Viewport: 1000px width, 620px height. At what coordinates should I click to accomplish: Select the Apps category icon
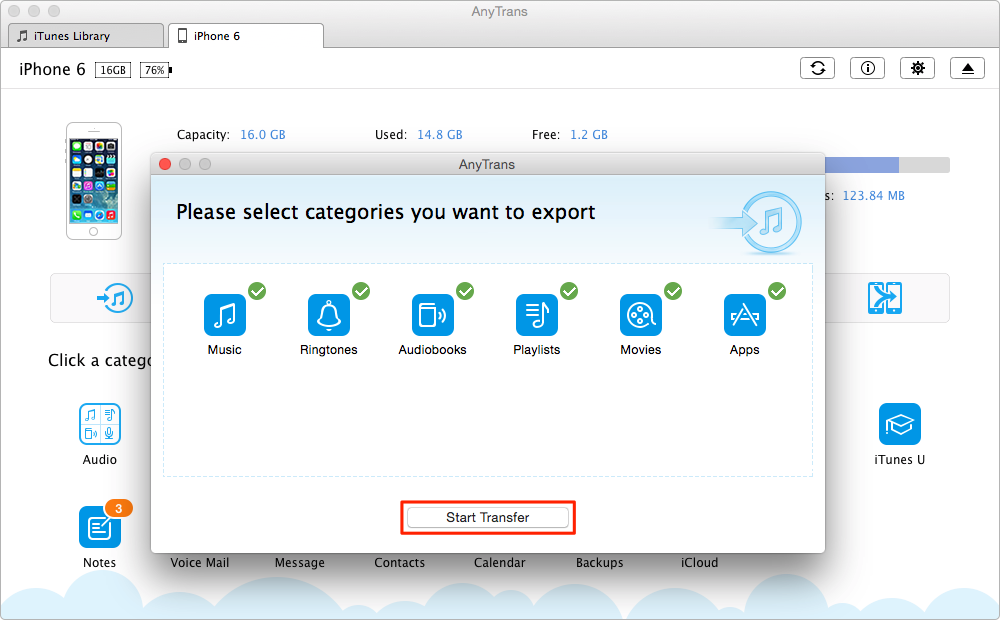[x=744, y=314]
